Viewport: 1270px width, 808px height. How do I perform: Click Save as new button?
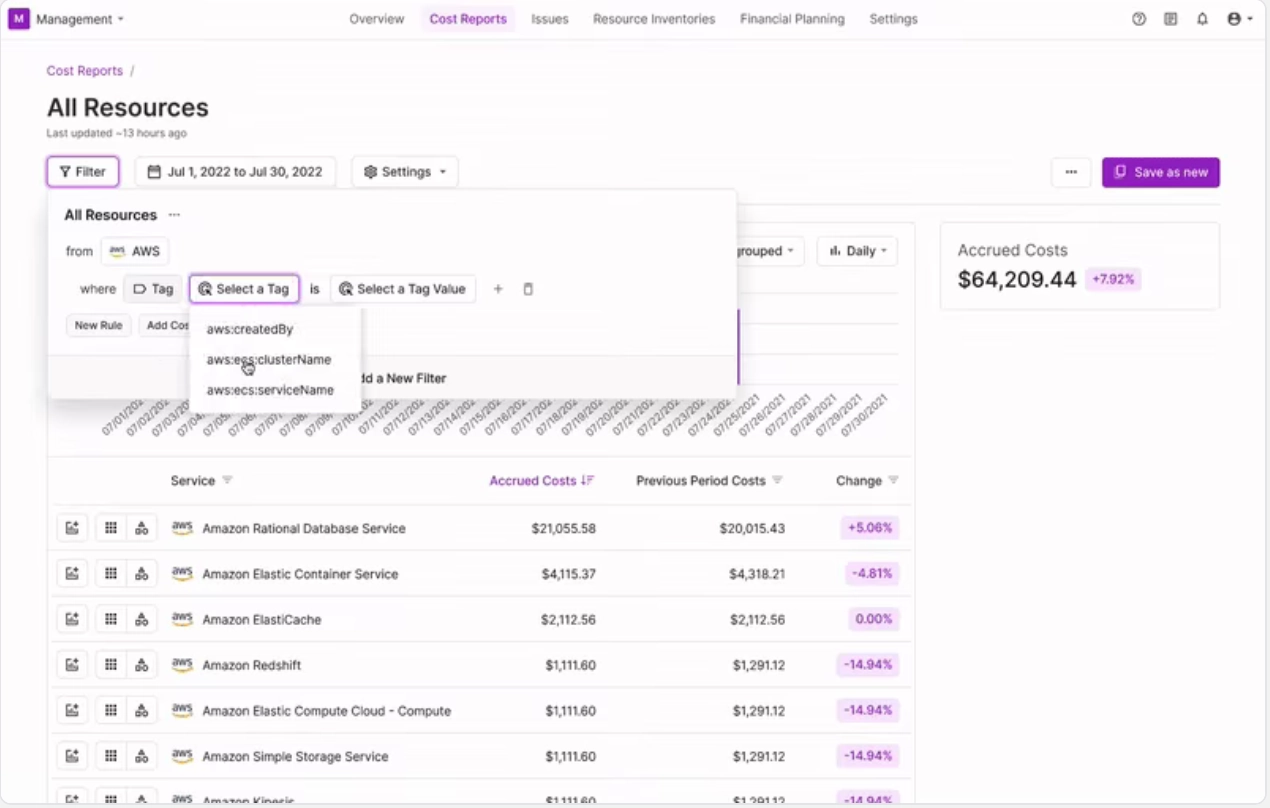tap(1161, 172)
